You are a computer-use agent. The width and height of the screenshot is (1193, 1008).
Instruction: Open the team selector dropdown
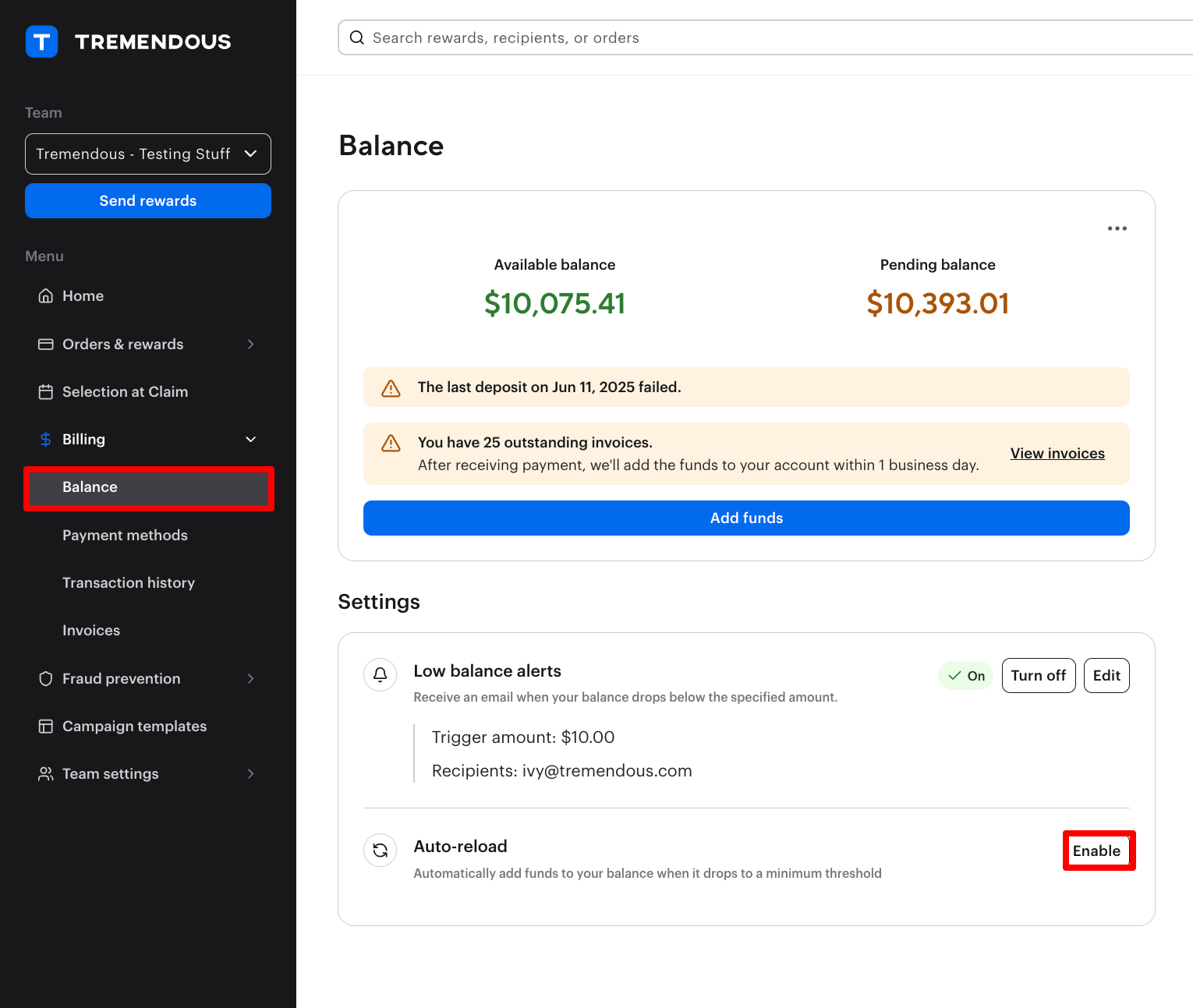(x=148, y=154)
